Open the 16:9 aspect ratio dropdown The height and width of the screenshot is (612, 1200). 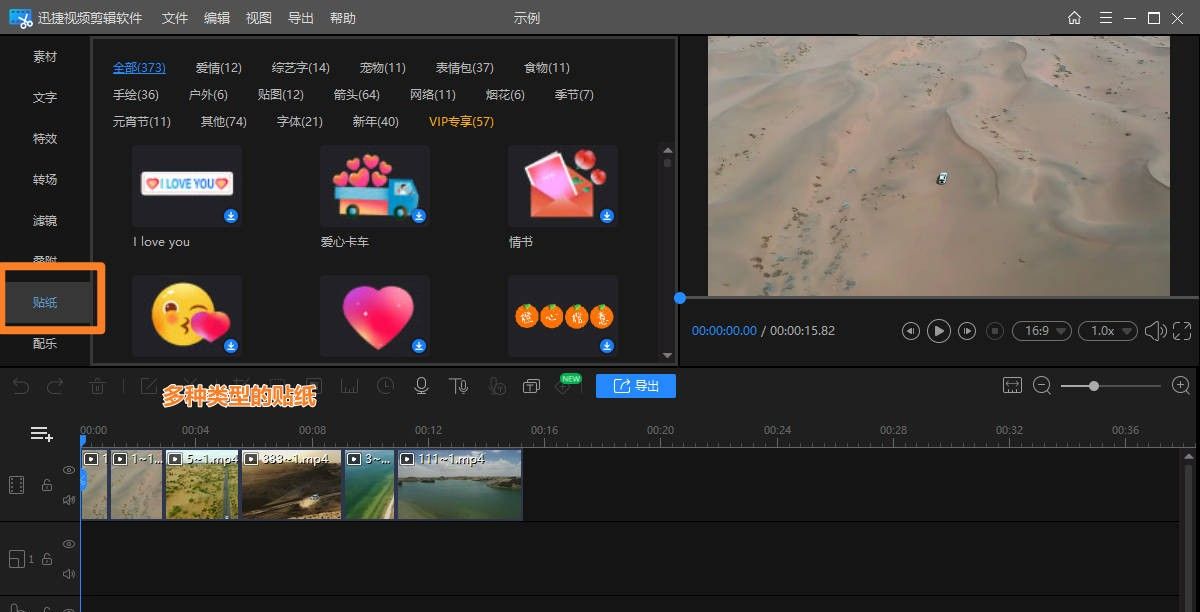[1041, 330]
